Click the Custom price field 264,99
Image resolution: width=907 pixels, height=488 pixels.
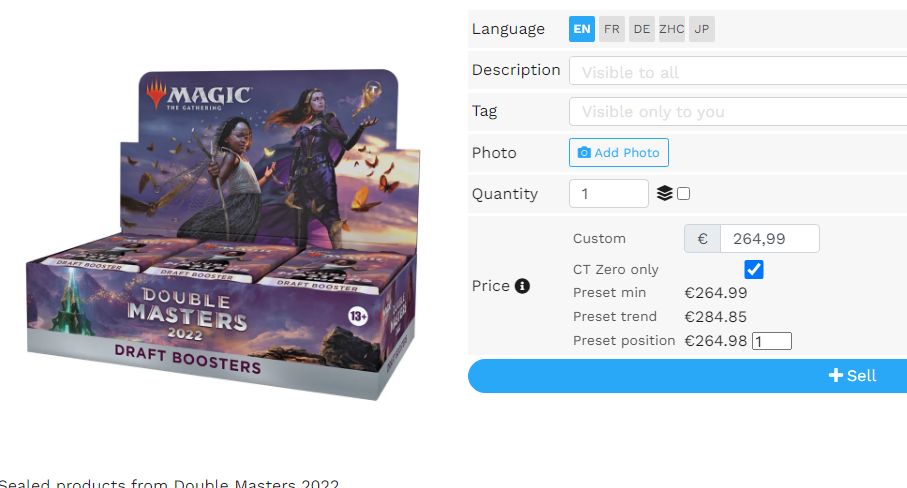click(769, 239)
